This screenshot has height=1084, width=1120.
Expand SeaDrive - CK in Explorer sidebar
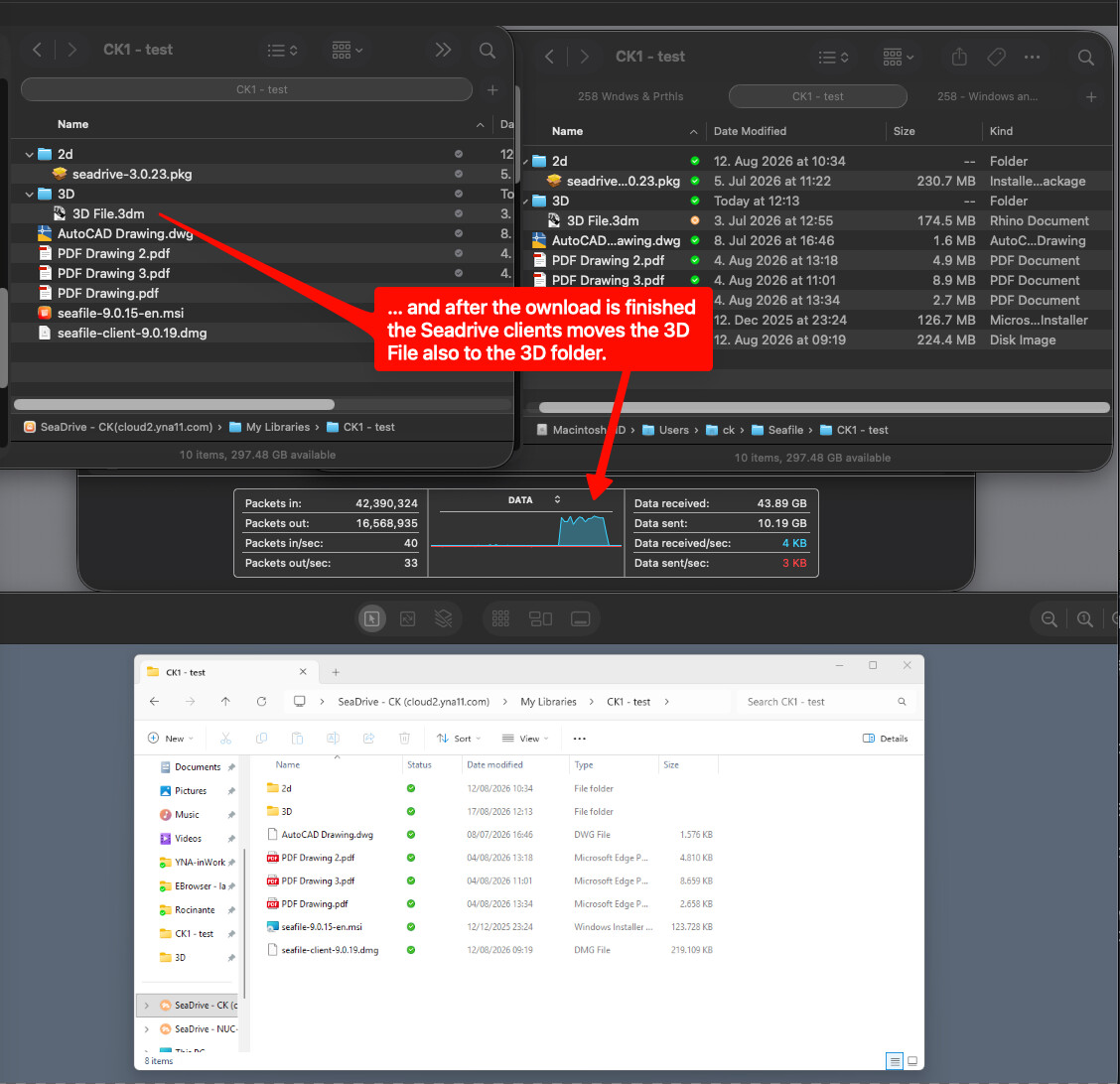[147, 1006]
